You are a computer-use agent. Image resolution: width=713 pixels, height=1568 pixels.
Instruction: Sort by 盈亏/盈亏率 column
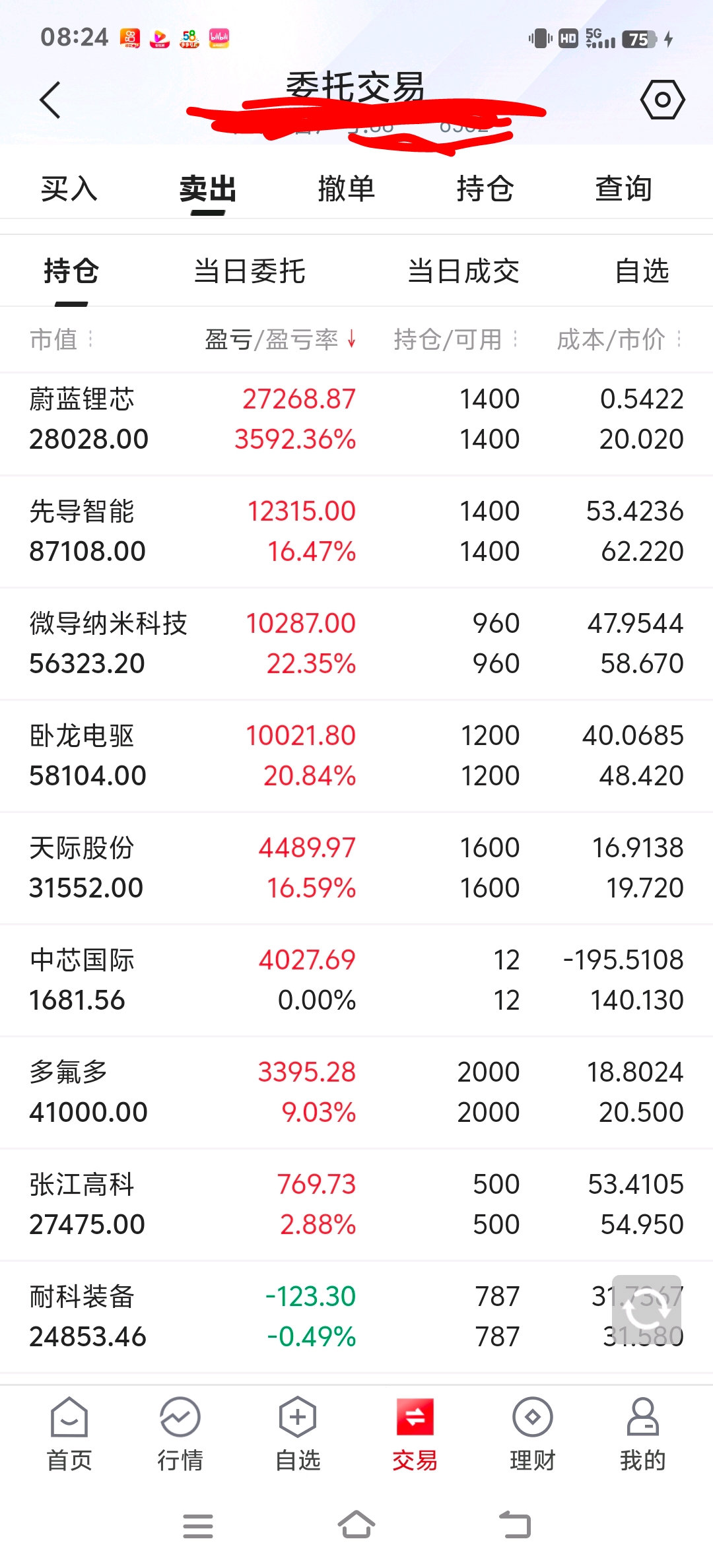(281, 339)
